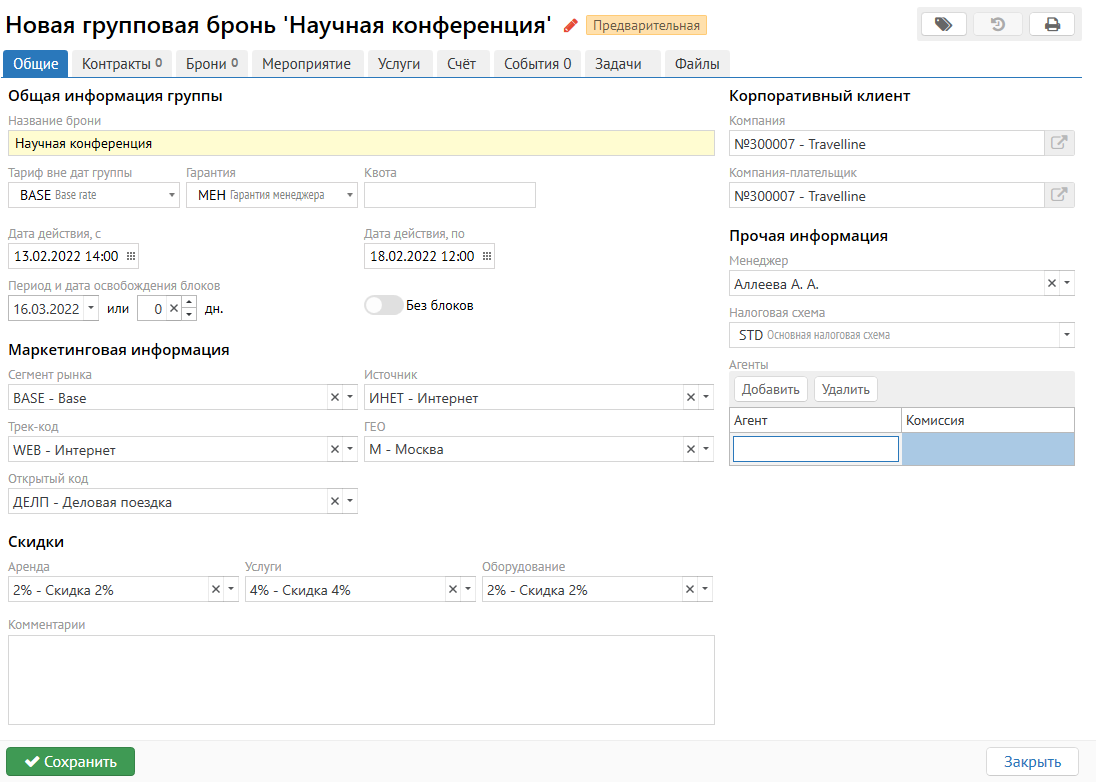Increase days using the stepper up arrow
Viewport: 1096px width, 782px height.
[x=189, y=303]
